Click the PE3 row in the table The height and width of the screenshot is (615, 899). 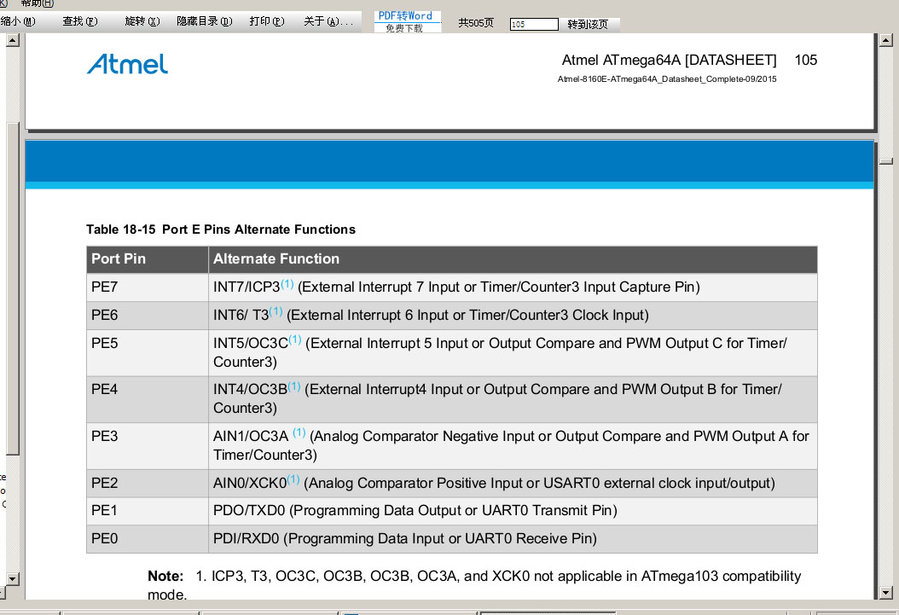450,445
